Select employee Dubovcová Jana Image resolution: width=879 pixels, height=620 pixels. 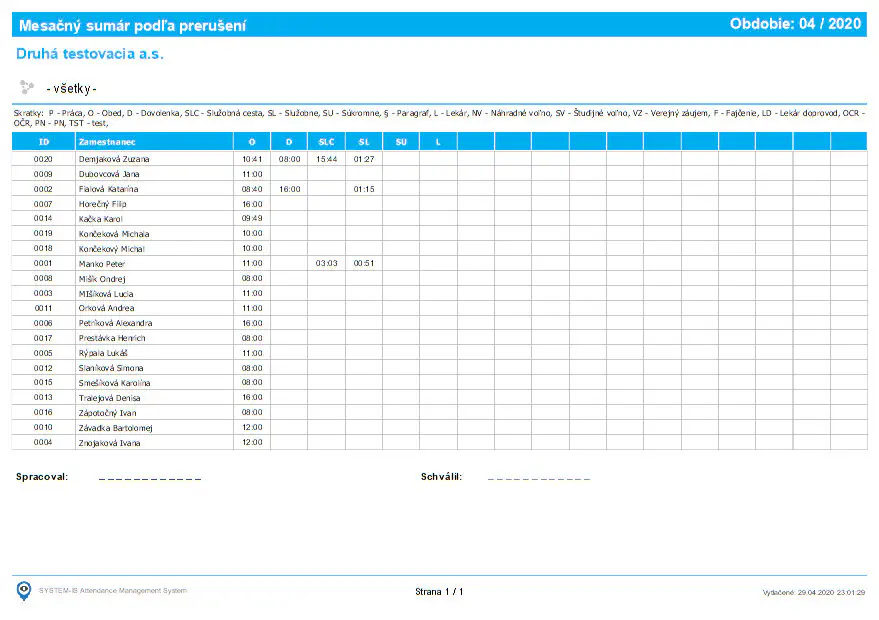109,174
